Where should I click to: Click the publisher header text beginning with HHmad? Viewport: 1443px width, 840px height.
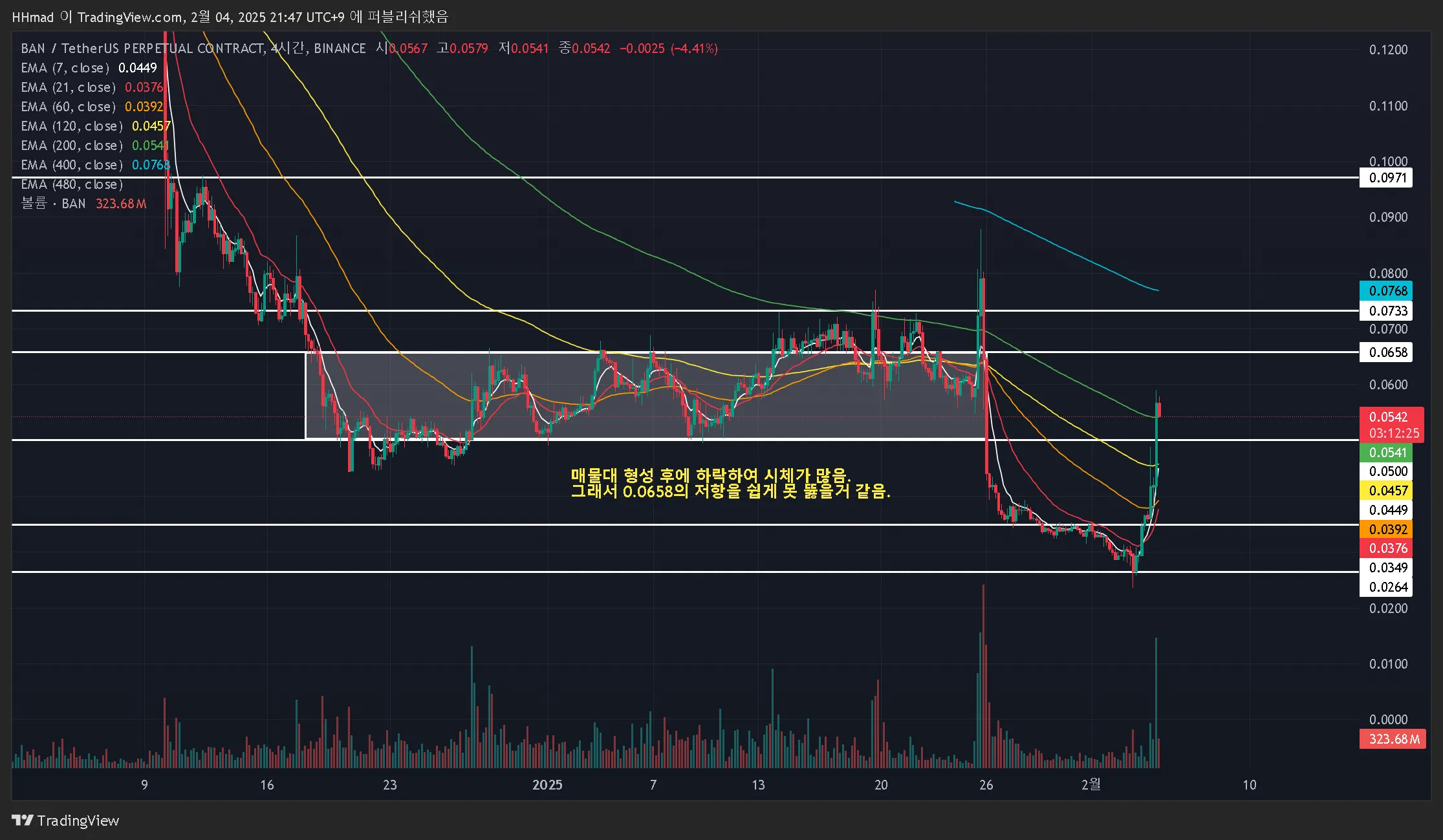[230, 17]
